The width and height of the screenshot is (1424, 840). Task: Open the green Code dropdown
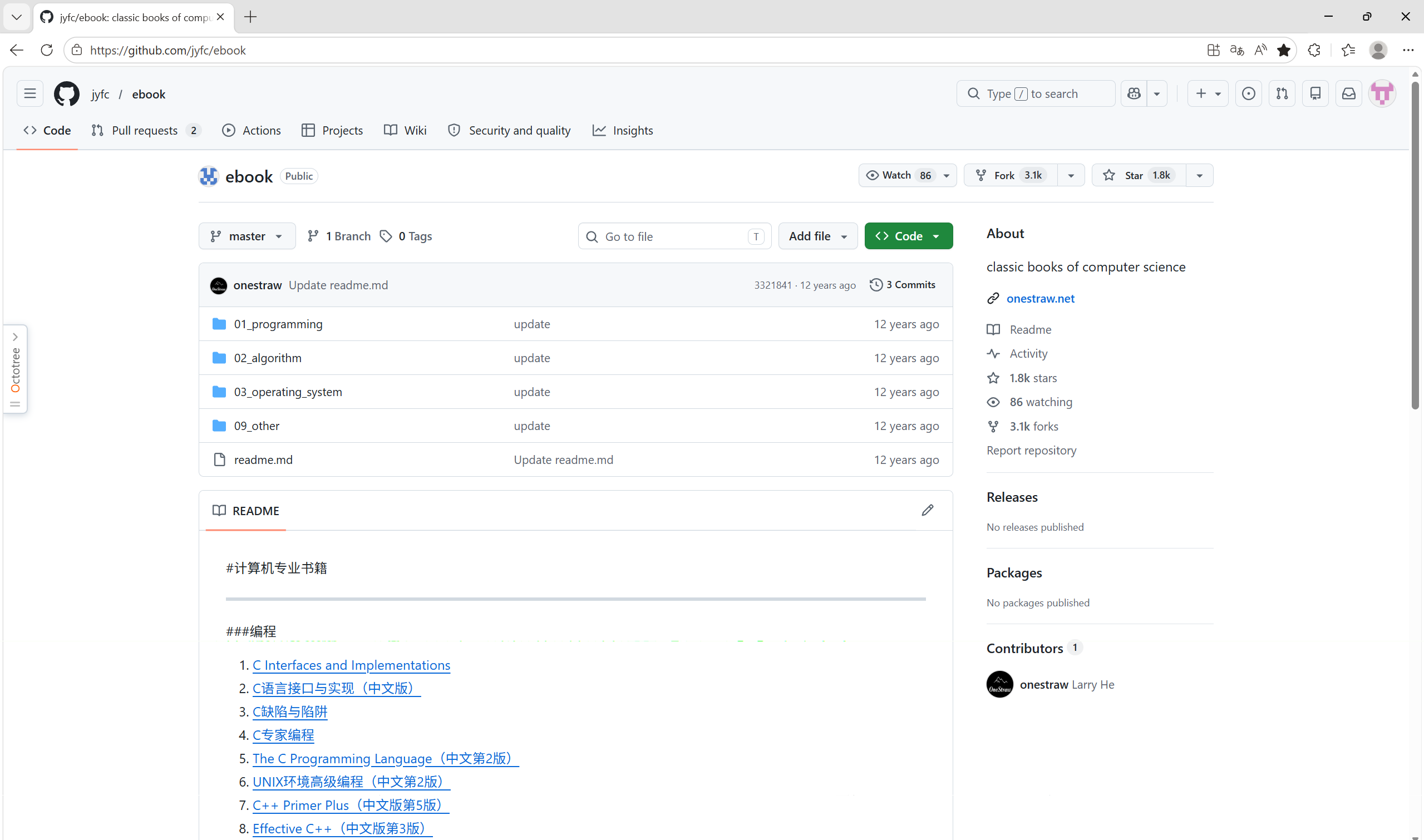[x=908, y=236]
